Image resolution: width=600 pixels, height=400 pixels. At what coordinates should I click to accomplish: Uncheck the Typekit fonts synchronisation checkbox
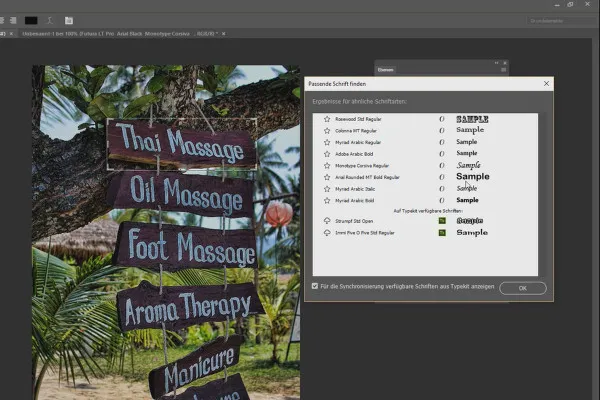315,286
